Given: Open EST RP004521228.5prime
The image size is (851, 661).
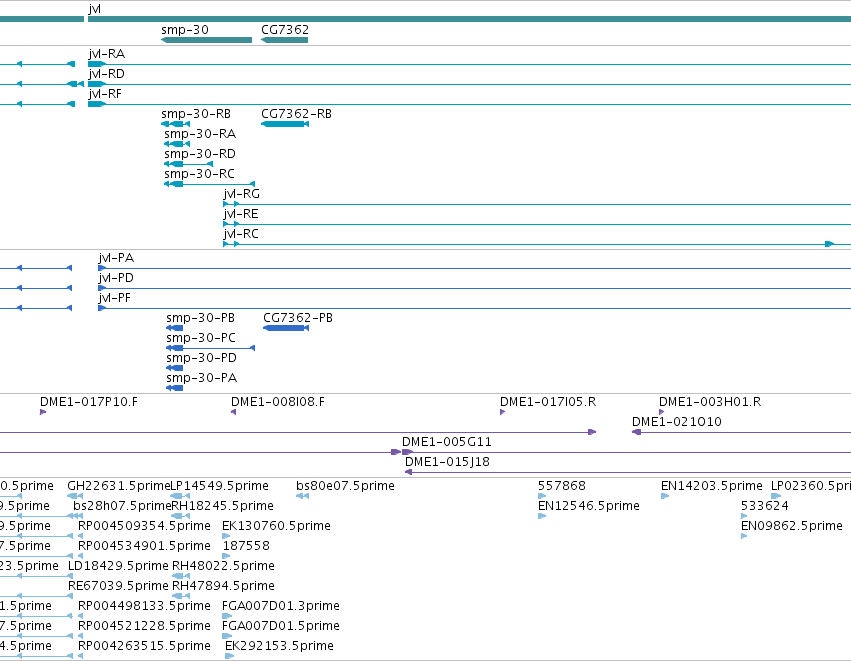Looking at the screenshot, I should point(144,626).
